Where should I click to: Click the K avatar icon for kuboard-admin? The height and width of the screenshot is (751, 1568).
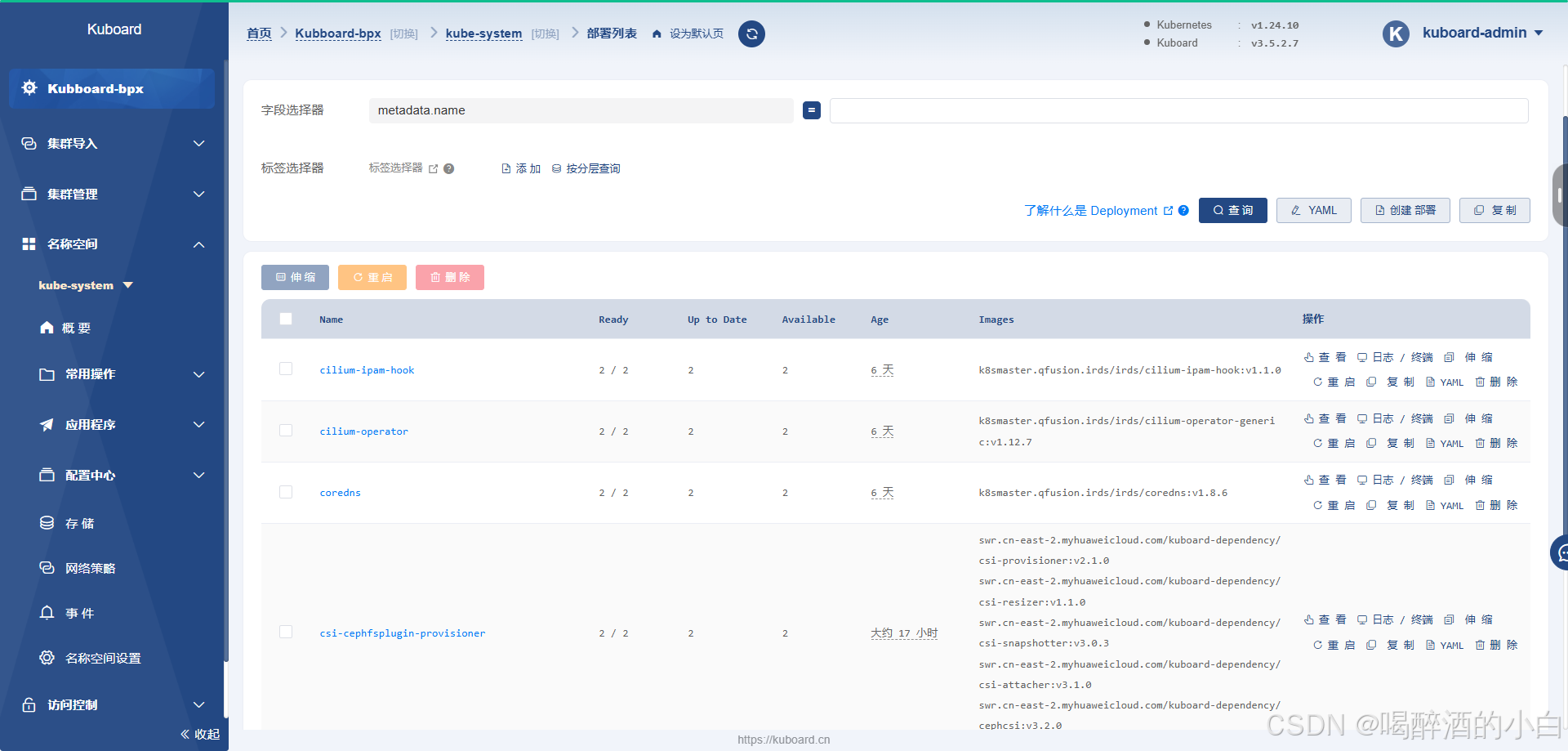(x=1395, y=34)
